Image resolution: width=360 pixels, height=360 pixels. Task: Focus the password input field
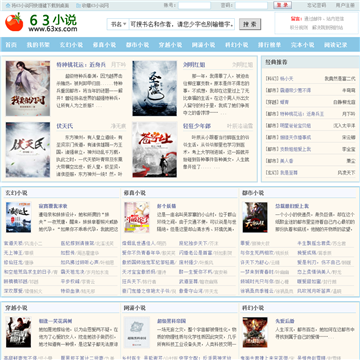point(252,5)
